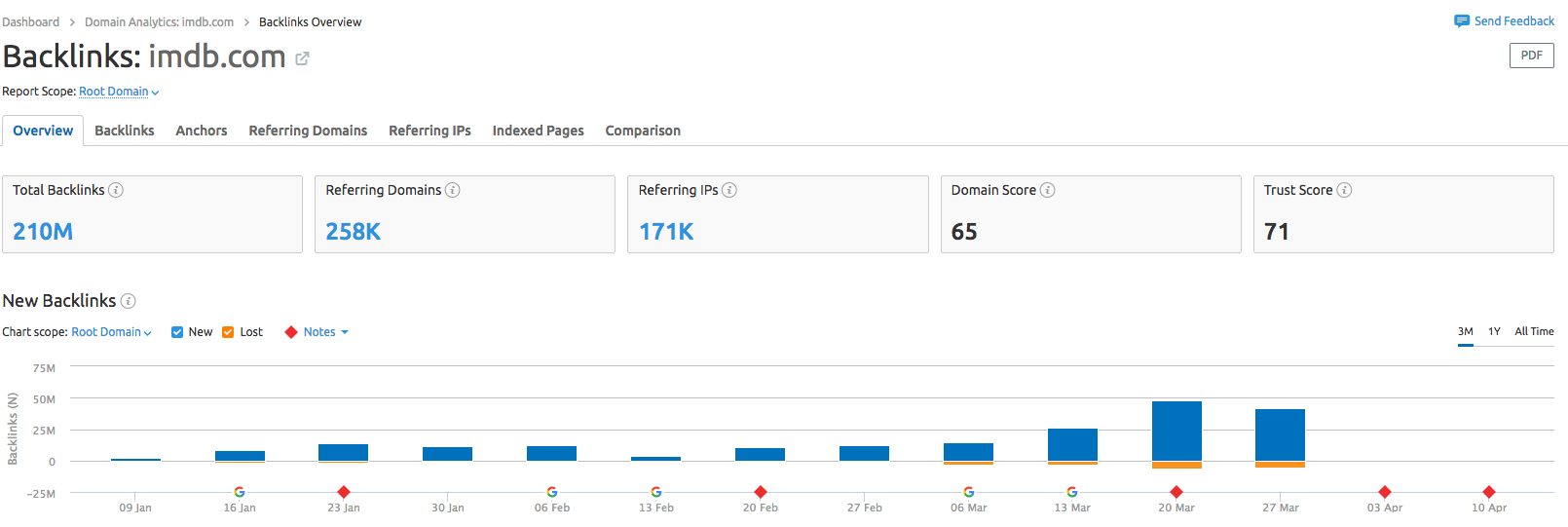Show info for New Backlinks chart
The height and width of the screenshot is (527, 1568).
point(128,301)
